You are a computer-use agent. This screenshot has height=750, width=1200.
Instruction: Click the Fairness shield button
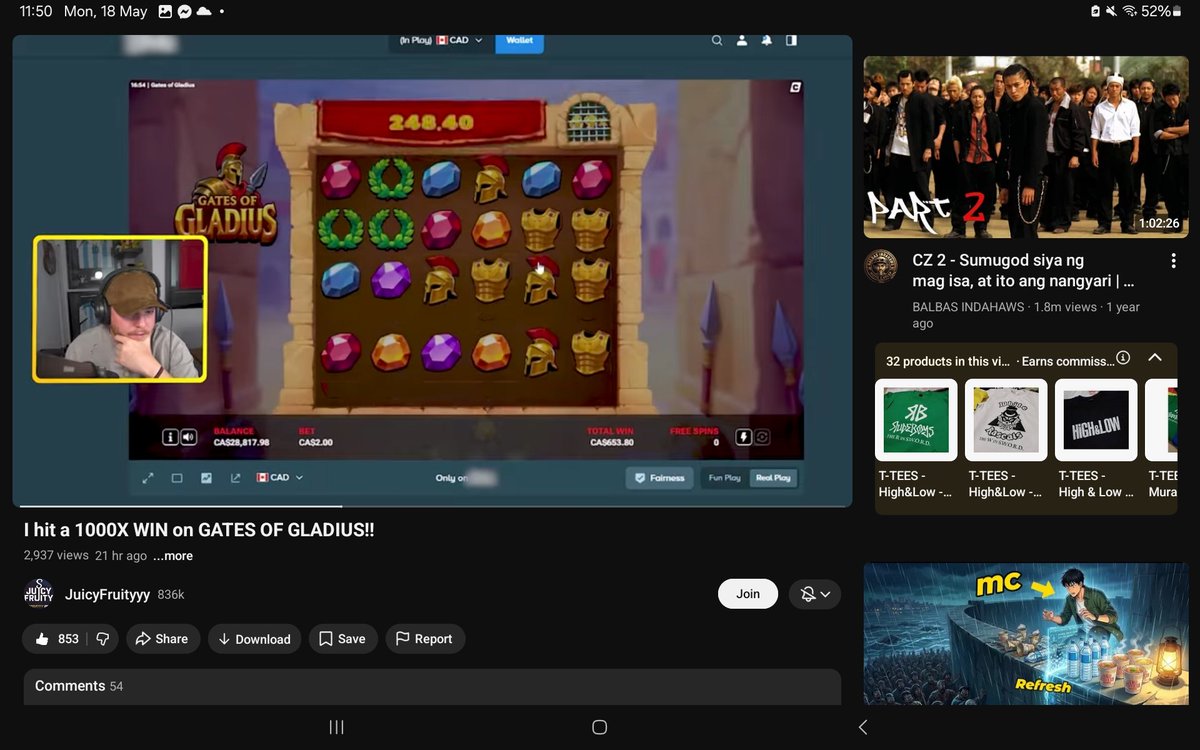point(659,478)
